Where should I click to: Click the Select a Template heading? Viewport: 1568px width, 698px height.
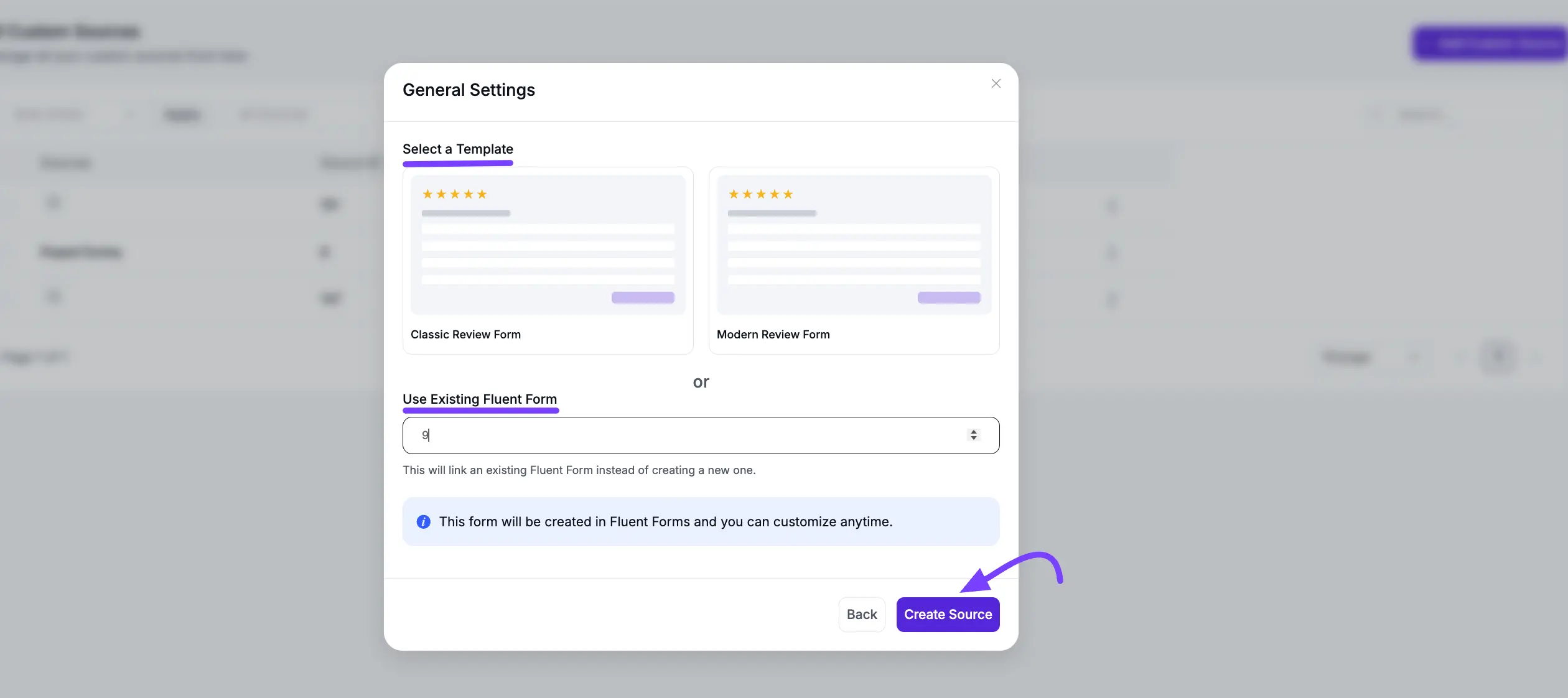coord(457,149)
